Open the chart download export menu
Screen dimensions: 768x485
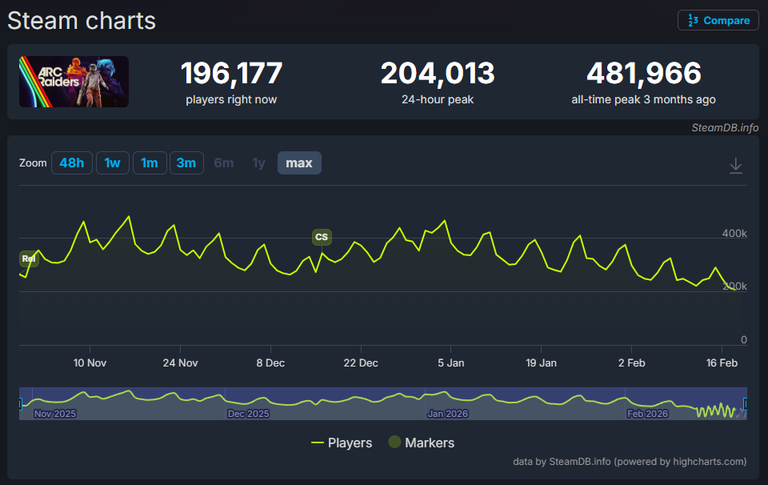click(736, 166)
